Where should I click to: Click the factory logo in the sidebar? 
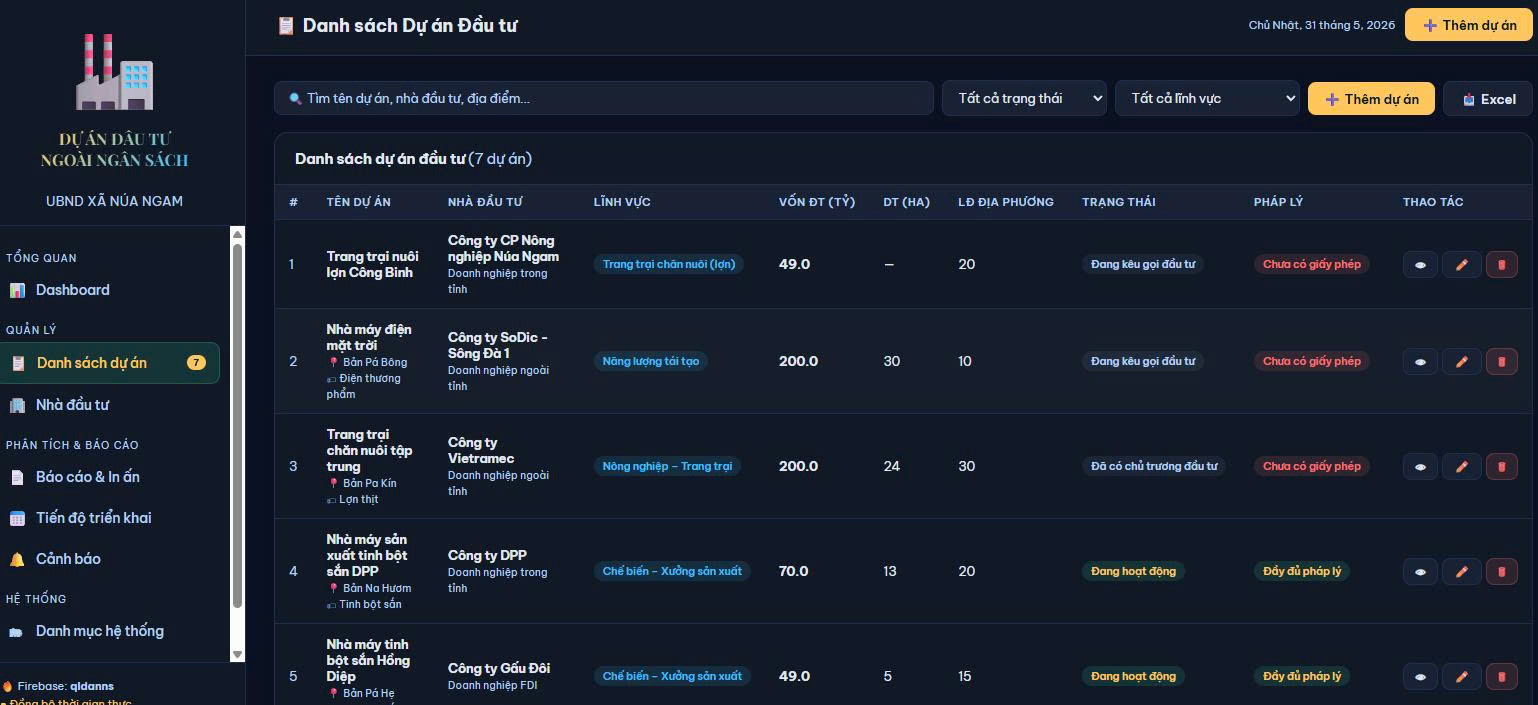114,72
